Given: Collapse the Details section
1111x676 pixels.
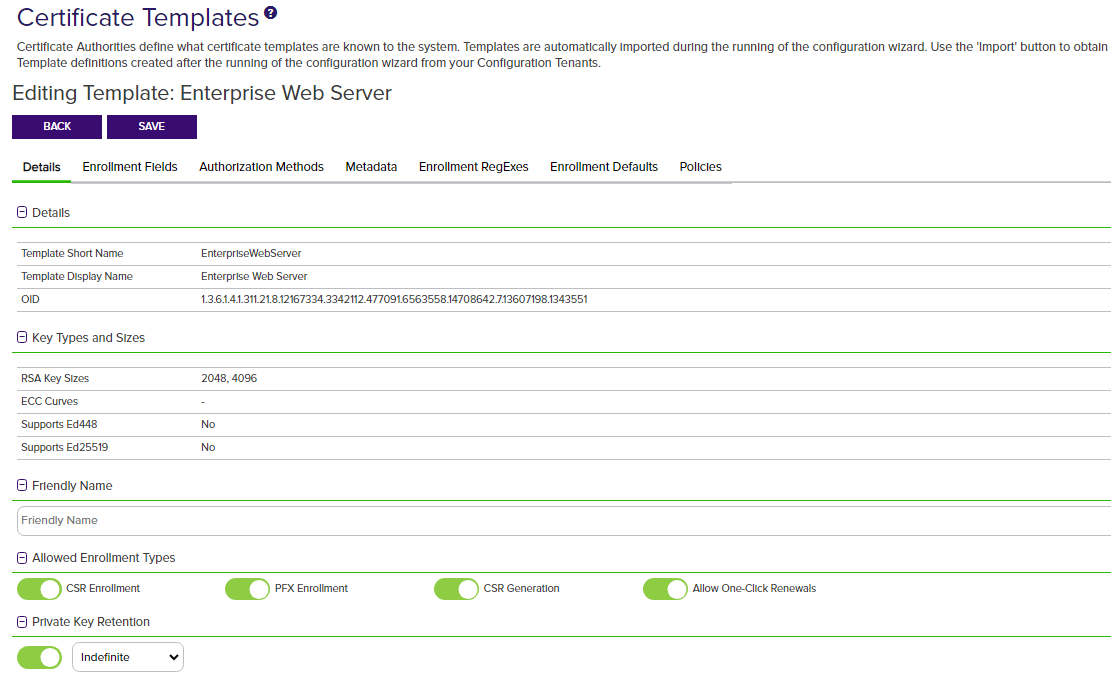Looking at the screenshot, I should (x=22, y=212).
